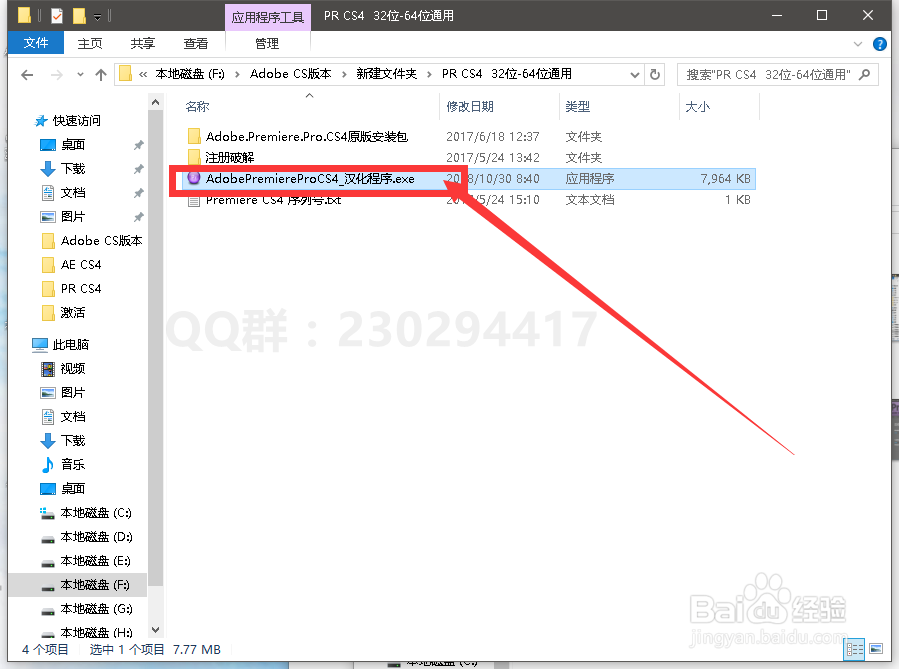Expand the address bar history dropdown
This screenshot has height=669, width=899.
[634, 75]
